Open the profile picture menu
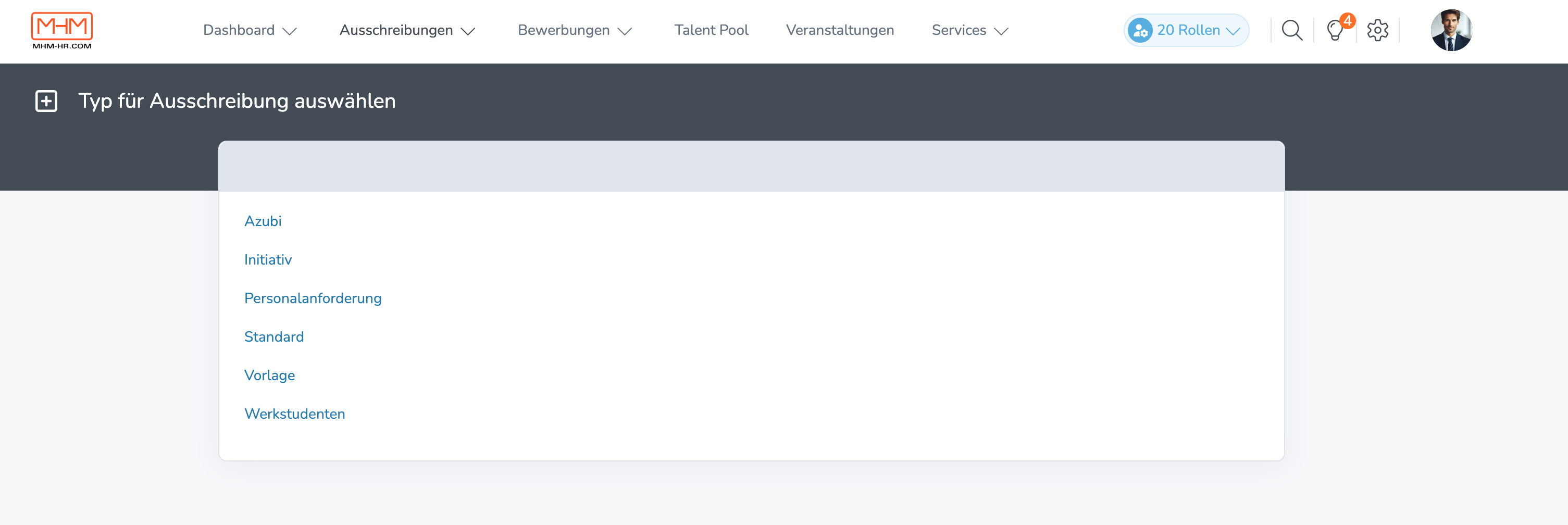The height and width of the screenshot is (525, 1568). (x=1452, y=30)
